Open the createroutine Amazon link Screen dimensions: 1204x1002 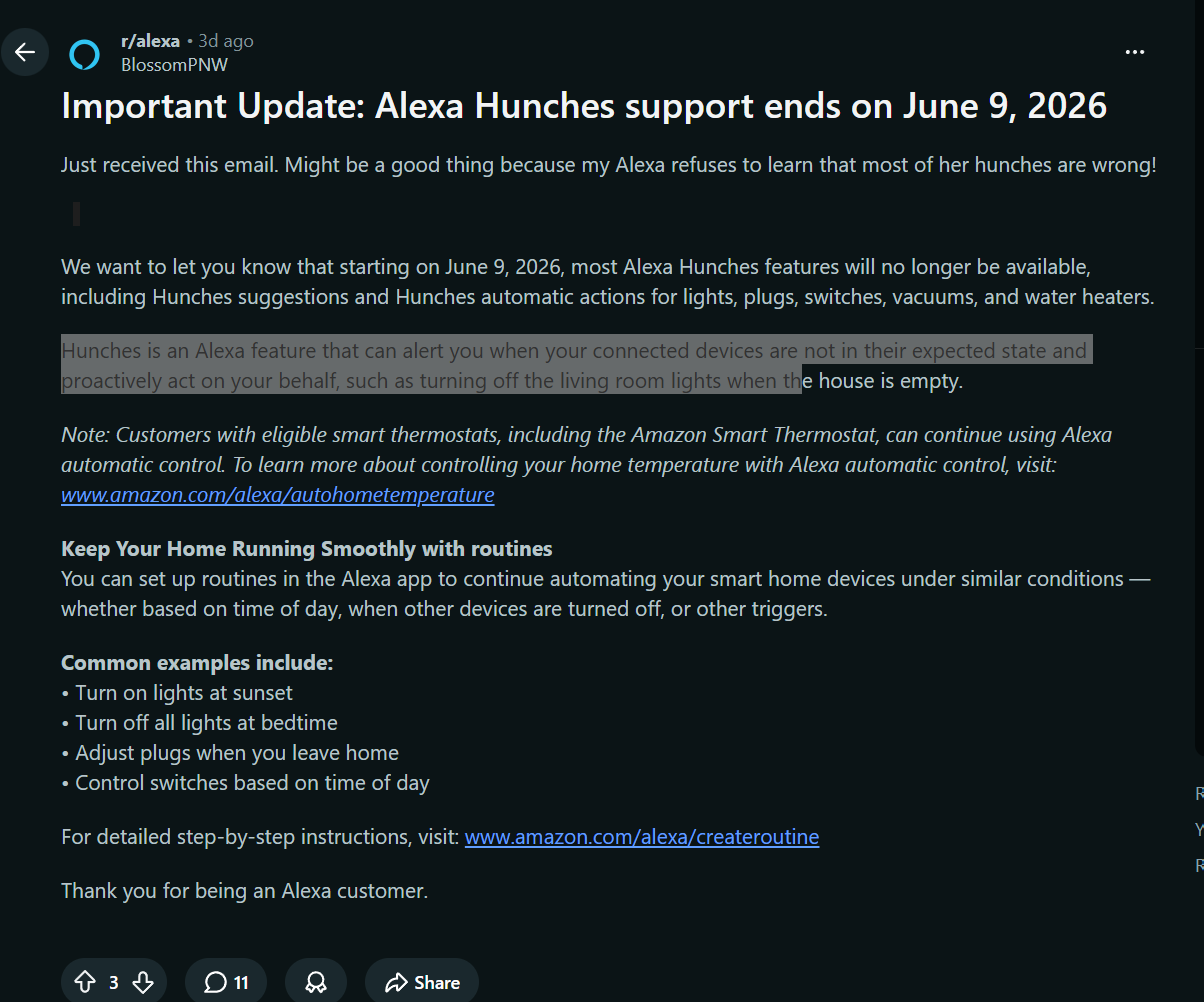point(642,837)
